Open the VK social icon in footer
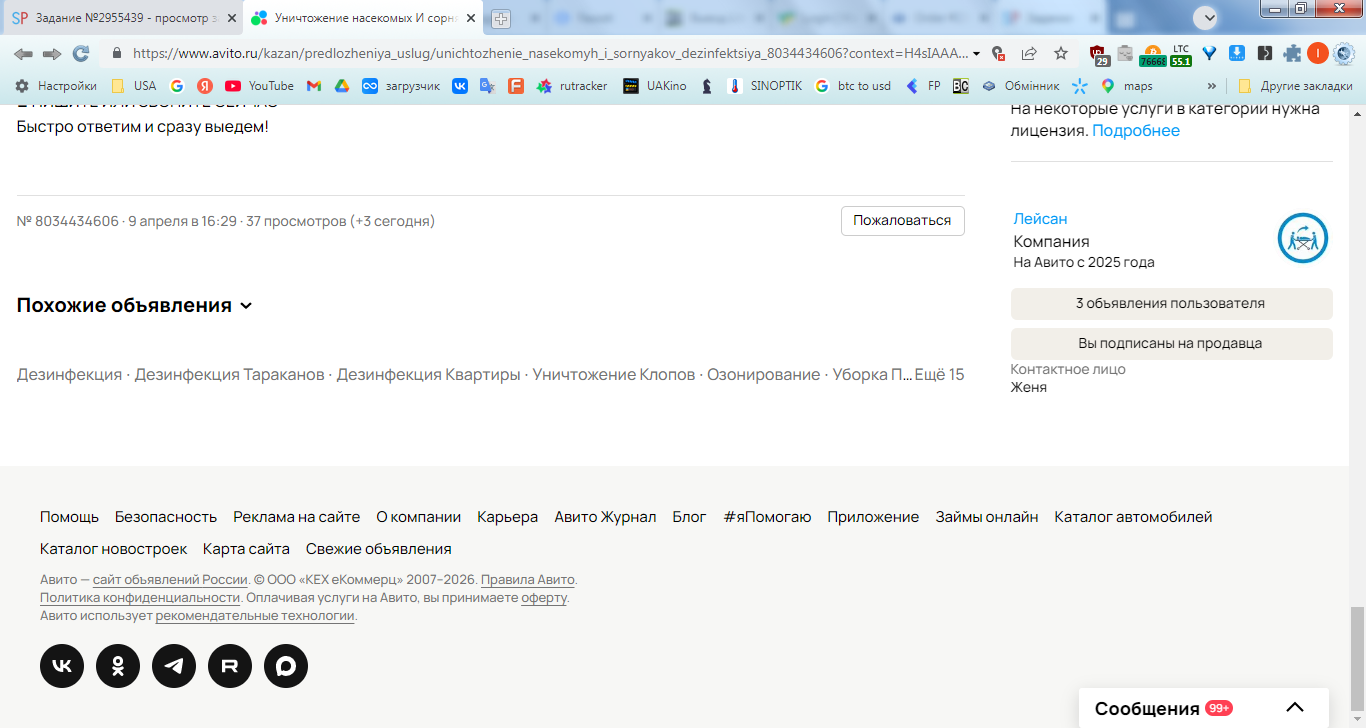 pos(62,666)
